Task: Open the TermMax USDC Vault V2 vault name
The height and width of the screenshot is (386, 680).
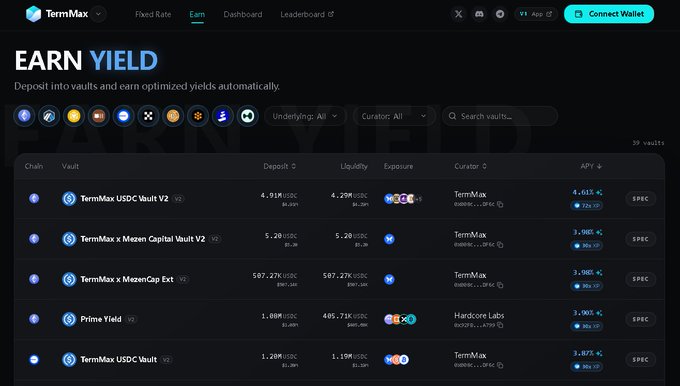Action: point(124,199)
